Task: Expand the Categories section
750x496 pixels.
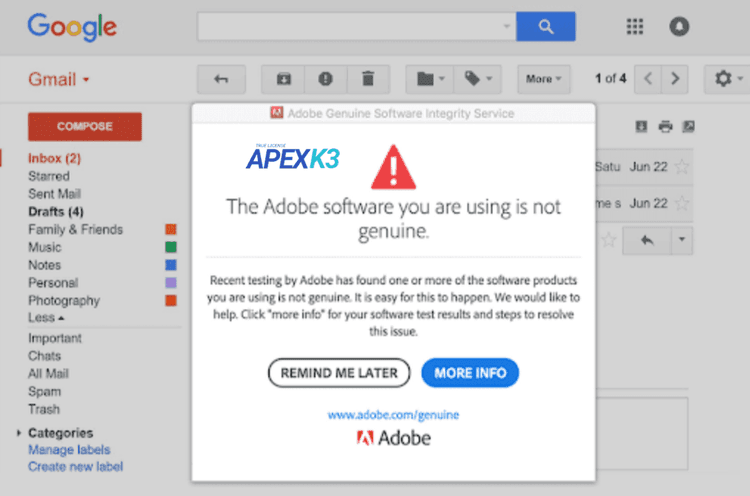Action: coord(19,434)
